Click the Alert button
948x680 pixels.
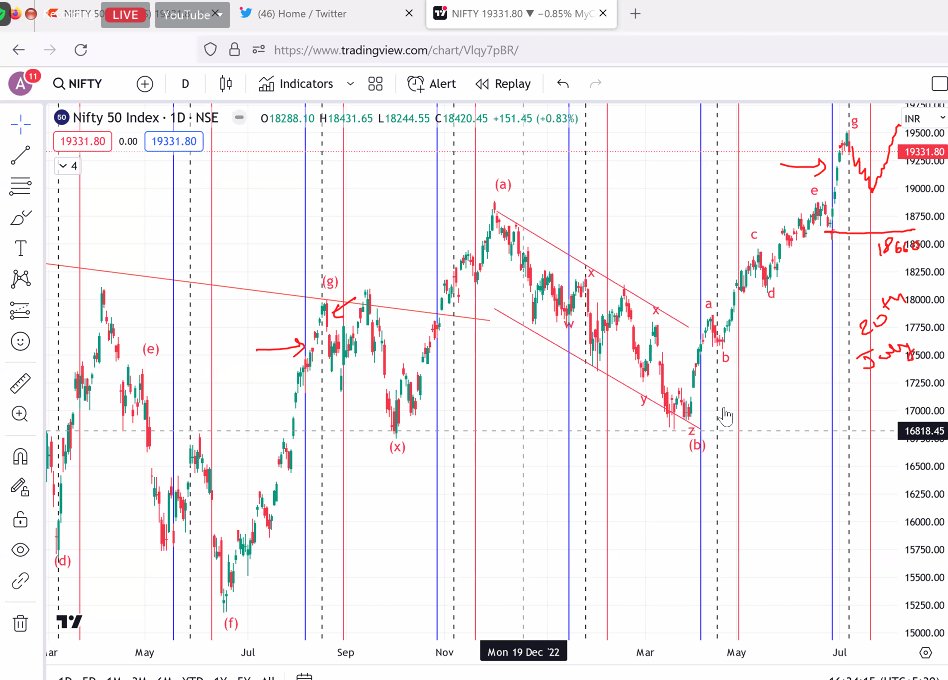431,84
